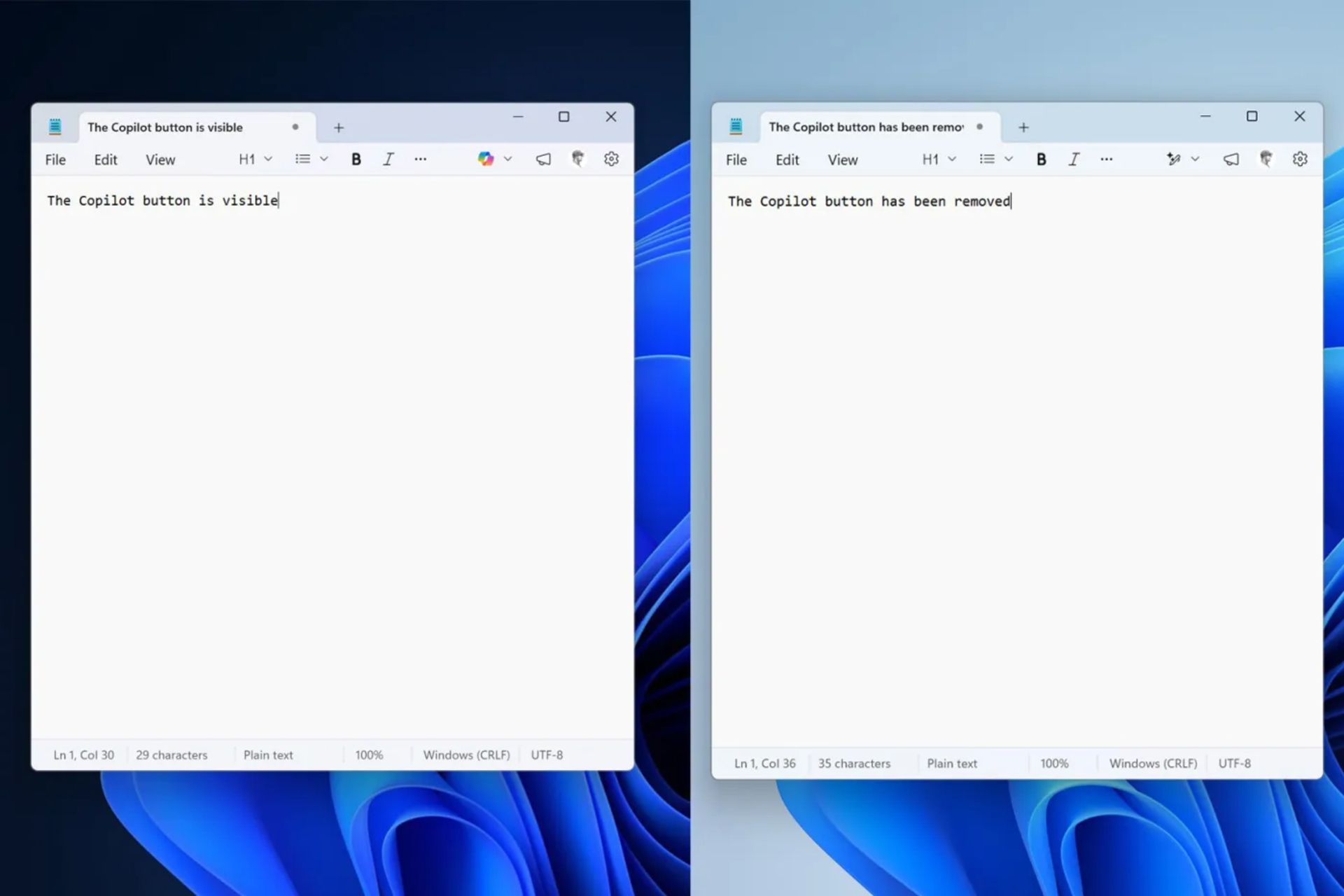Click the Windows (CRLF) line ending status in right Notepad
Screen dimensions: 1344x896
1153,763
